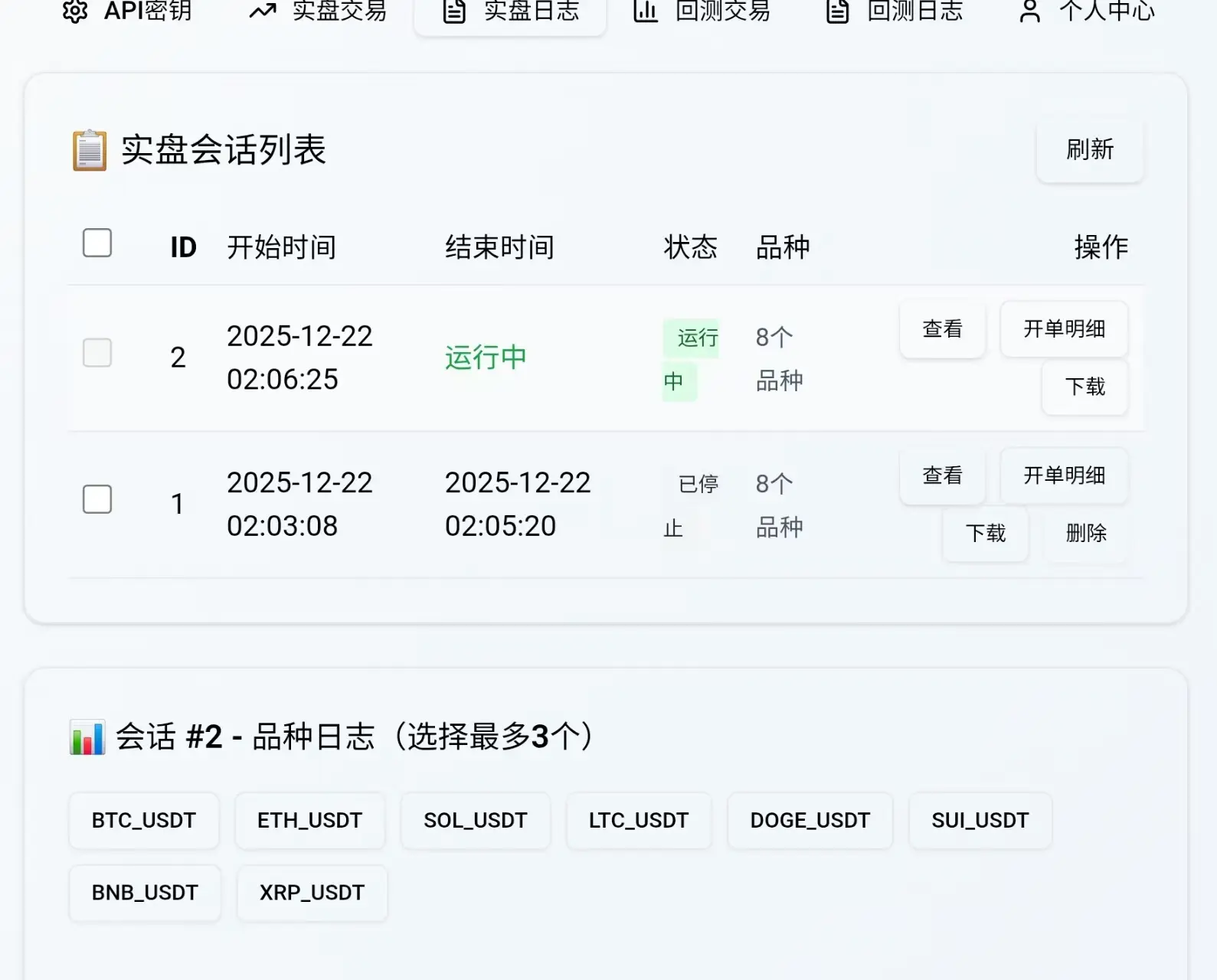Open 开单明细 for session 2

[1064, 329]
